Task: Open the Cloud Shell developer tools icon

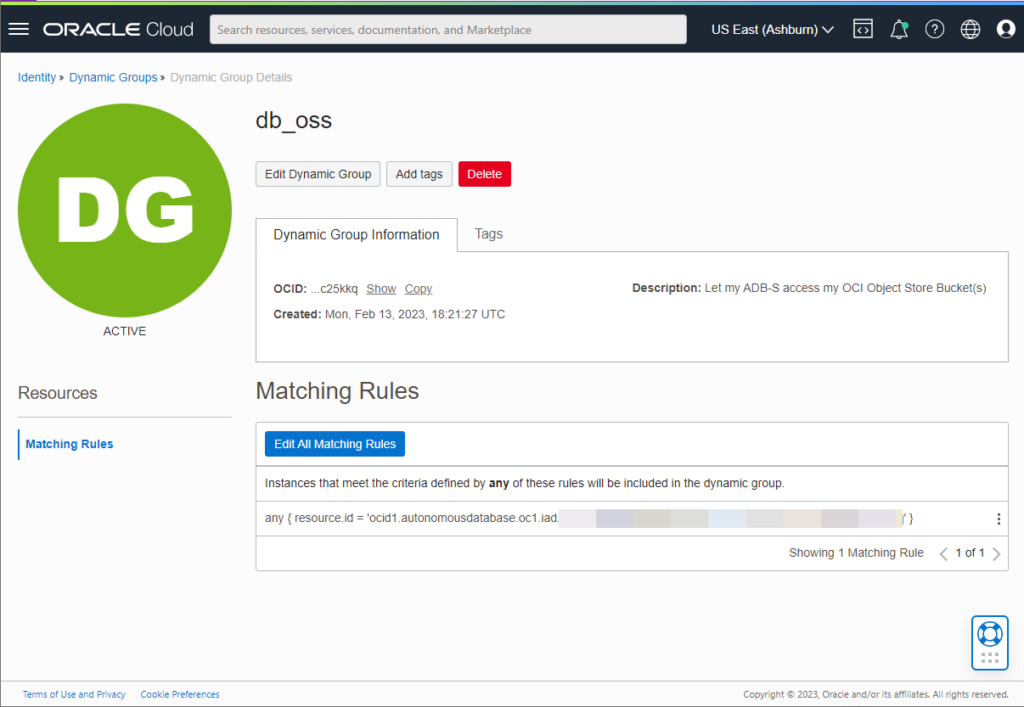Action: pyautogui.click(x=863, y=29)
